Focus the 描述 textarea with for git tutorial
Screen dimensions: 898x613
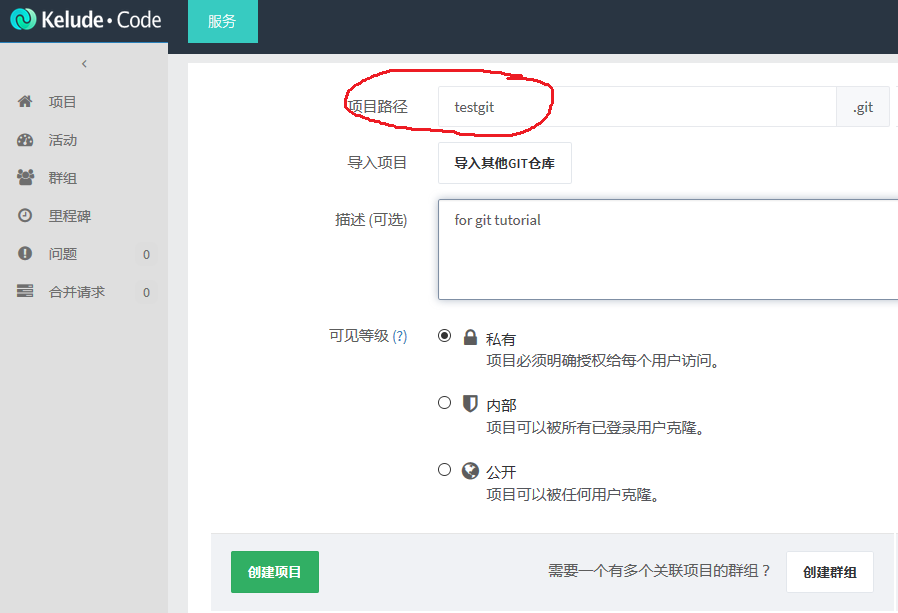(x=668, y=249)
